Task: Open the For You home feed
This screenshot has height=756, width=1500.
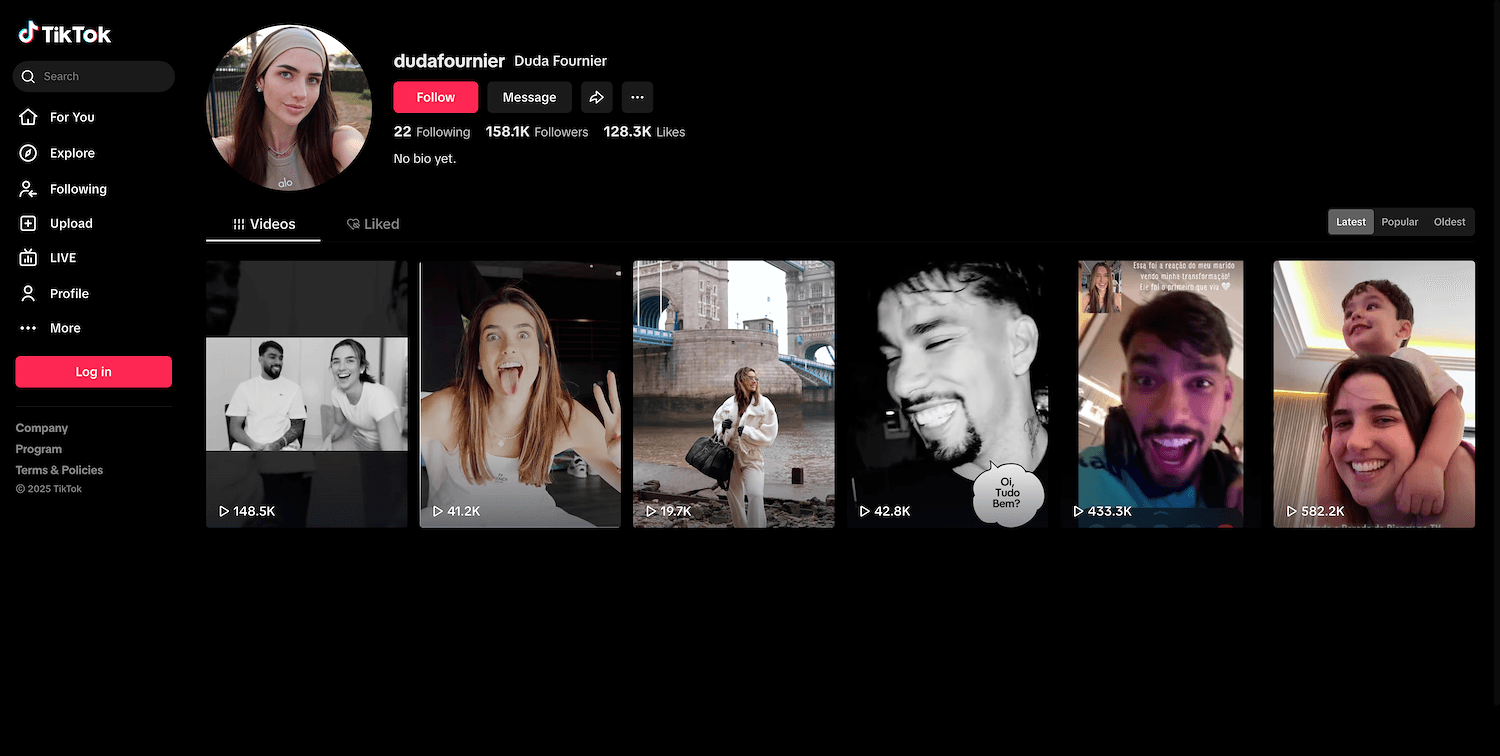Action: 72,117
